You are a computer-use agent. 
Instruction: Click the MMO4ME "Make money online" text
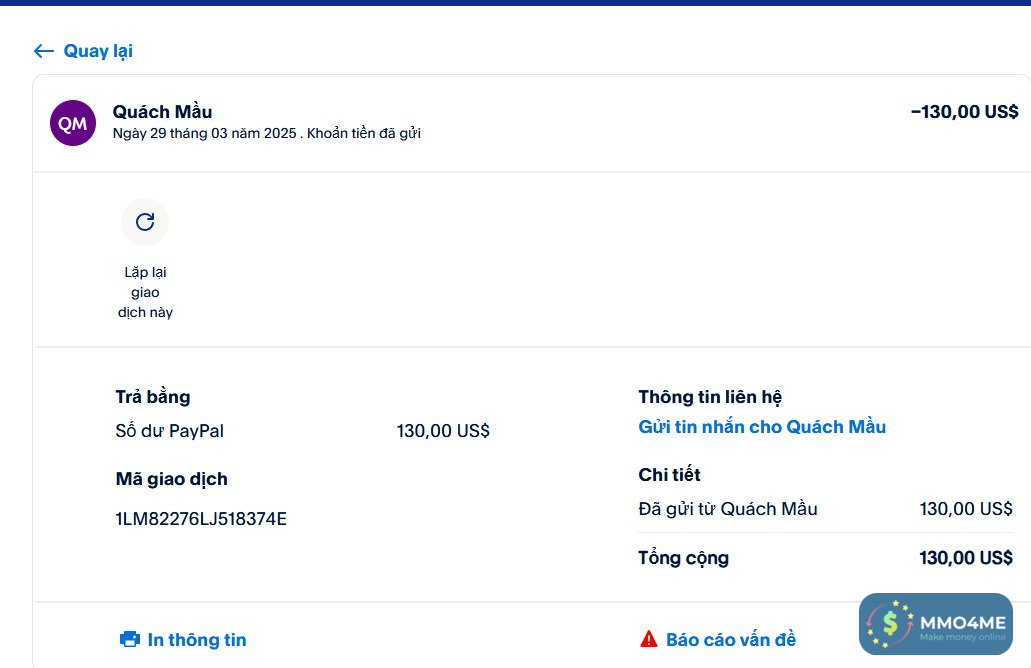tap(962, 638)
